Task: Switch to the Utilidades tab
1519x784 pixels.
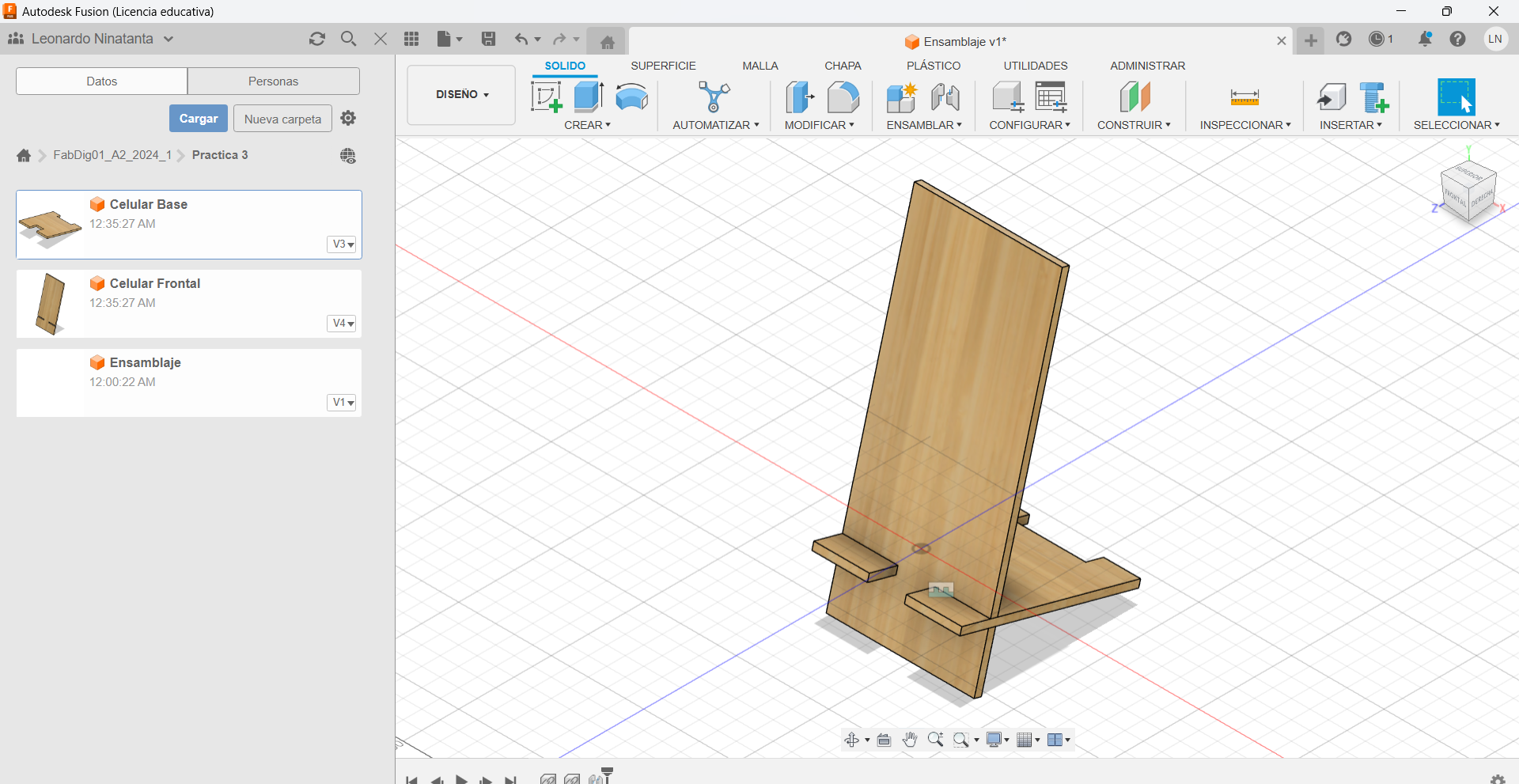Action: pyautogui.click(x=1036, y=66)
